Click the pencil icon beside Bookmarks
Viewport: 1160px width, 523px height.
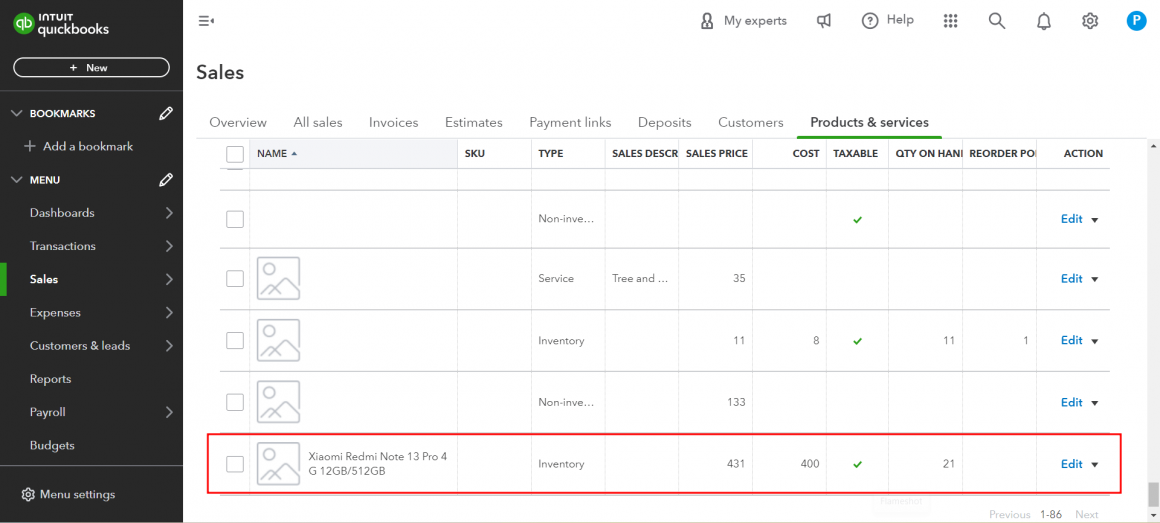(x=166, y=114)
